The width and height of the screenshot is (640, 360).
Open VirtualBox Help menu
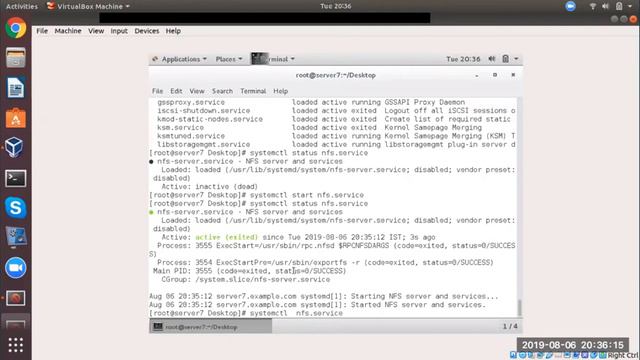pos(173,31)
